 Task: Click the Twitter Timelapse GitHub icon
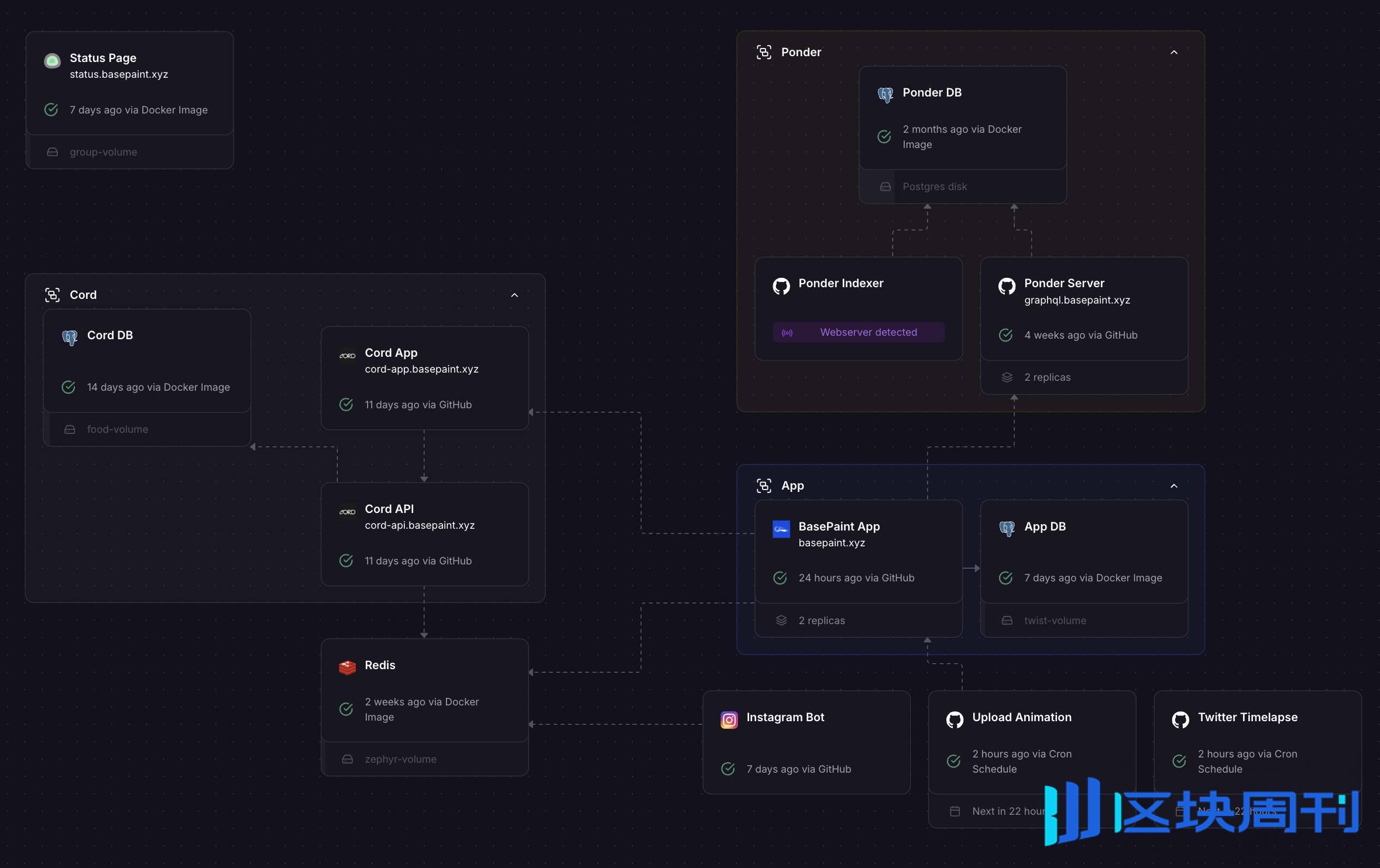[1180, 720]
